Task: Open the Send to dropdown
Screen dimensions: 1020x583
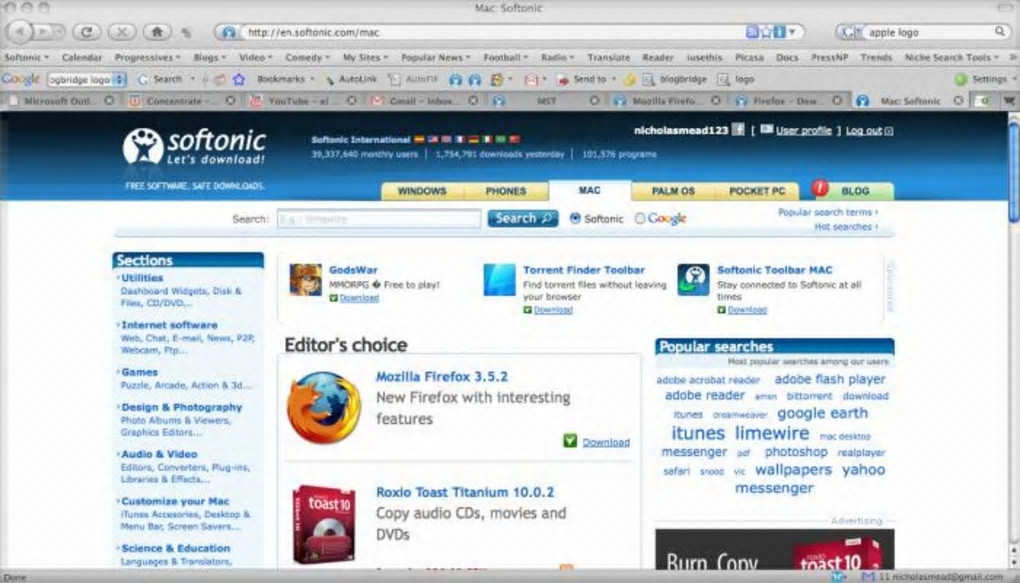Action: point(586,79)
